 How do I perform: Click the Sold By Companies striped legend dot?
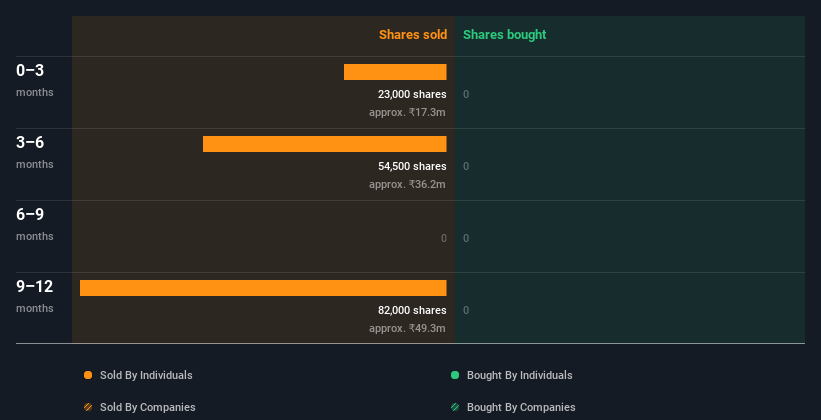pos(88,407)
